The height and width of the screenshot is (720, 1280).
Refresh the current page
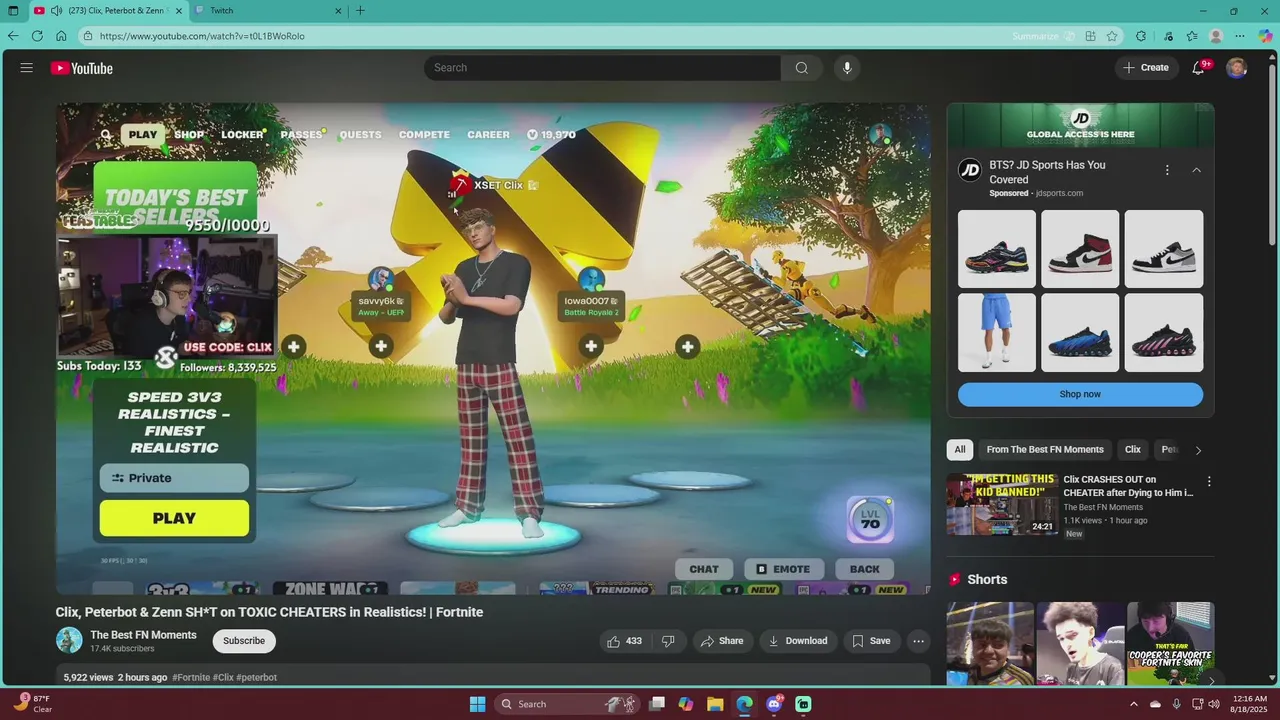pyautogui.click(x=37, y=36)
